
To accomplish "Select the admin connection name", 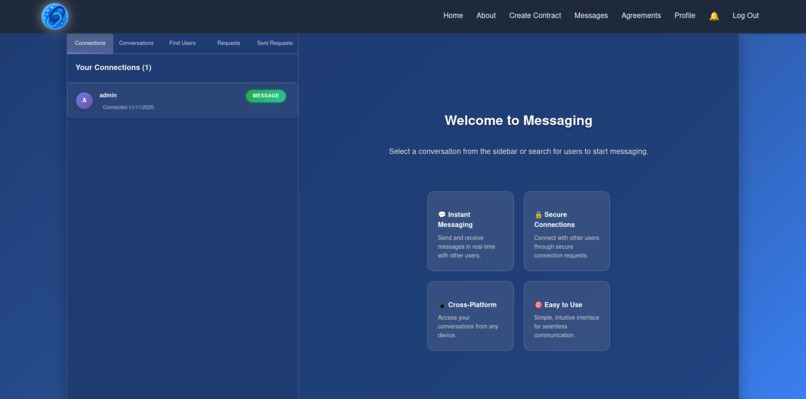I will tap(108, 95).
